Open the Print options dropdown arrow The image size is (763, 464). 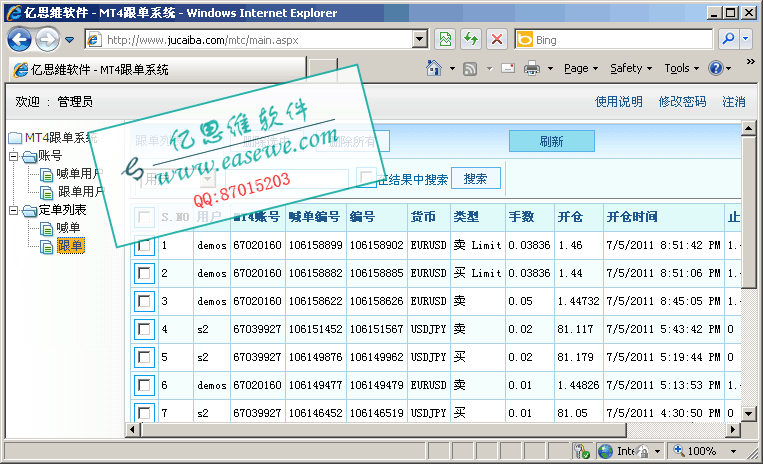[550, 69]
